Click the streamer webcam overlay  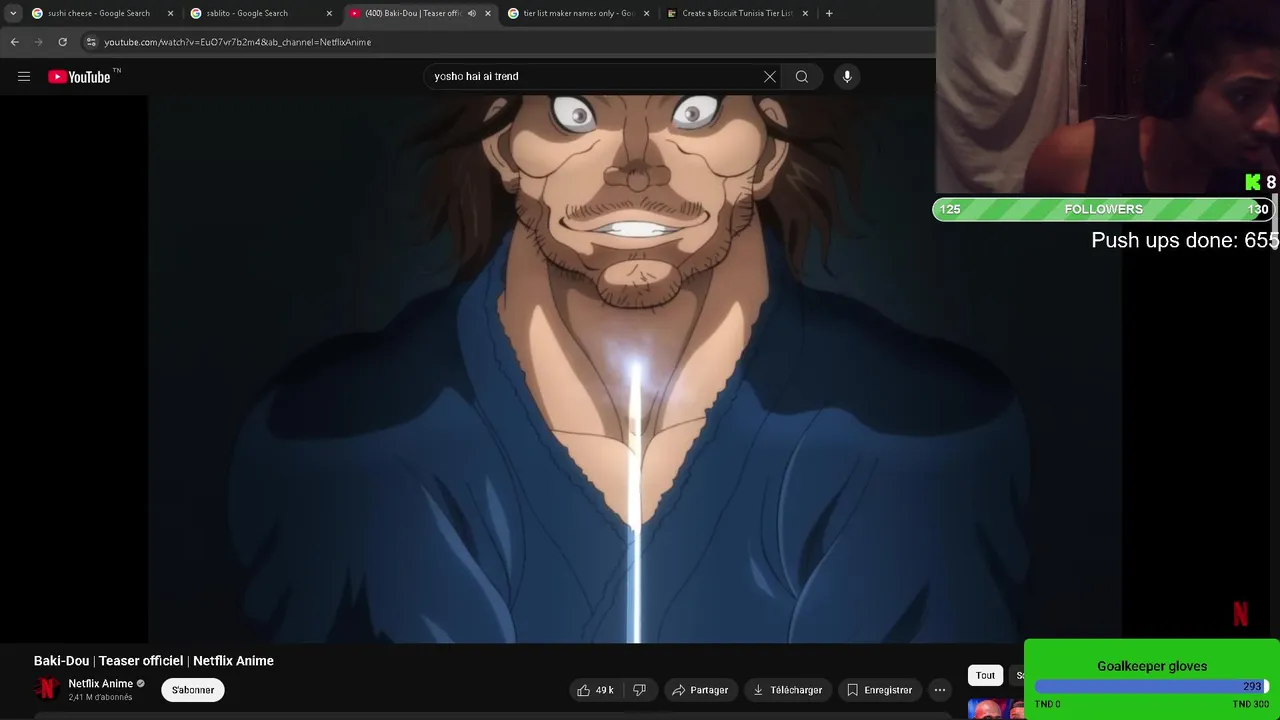(1108, 96)
